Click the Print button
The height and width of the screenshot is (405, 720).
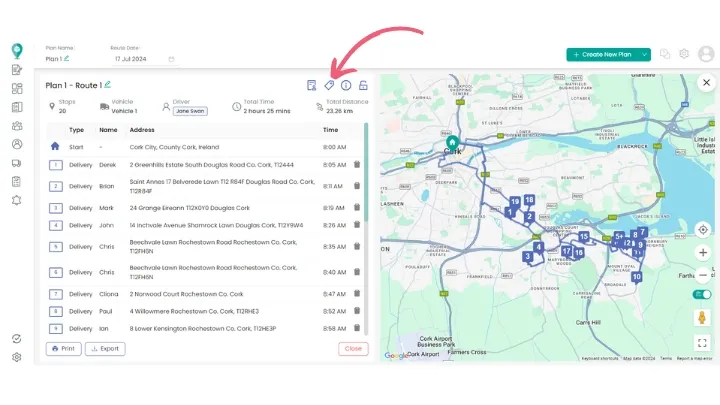(63, 349)
